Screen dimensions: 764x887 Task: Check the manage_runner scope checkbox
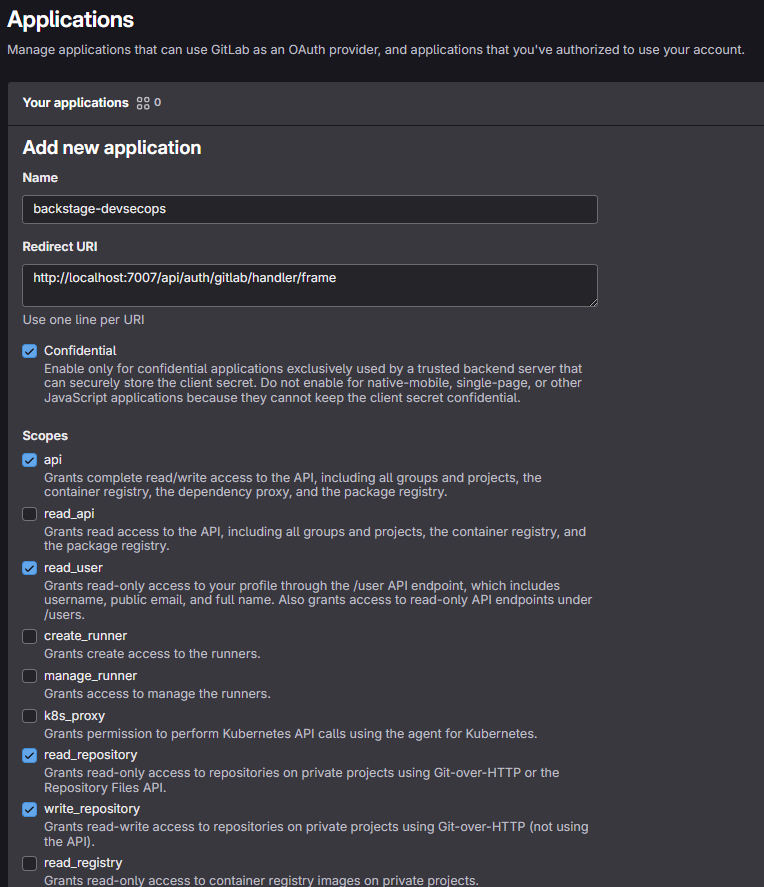pos(30,676)
